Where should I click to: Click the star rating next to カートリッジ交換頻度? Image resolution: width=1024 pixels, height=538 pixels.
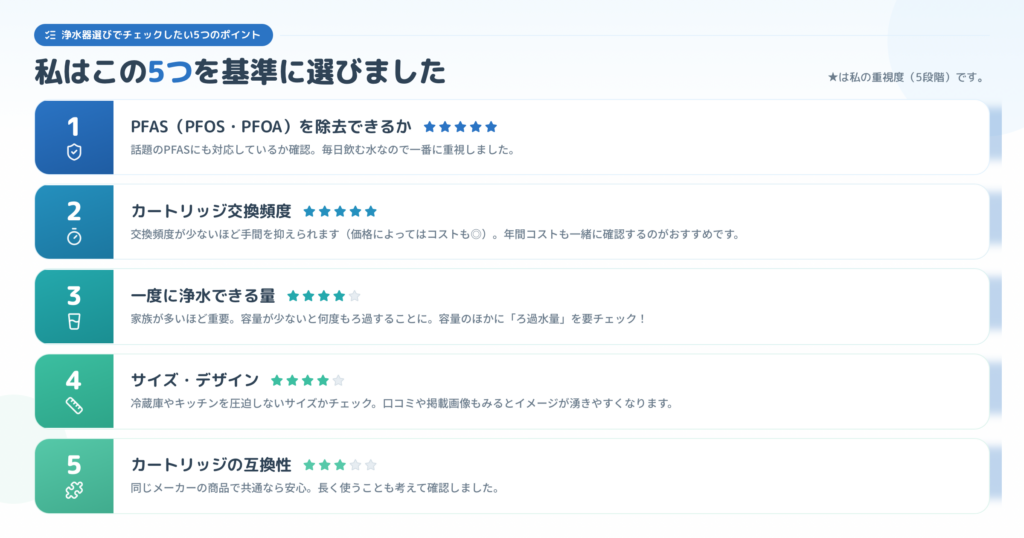[340, 211]
